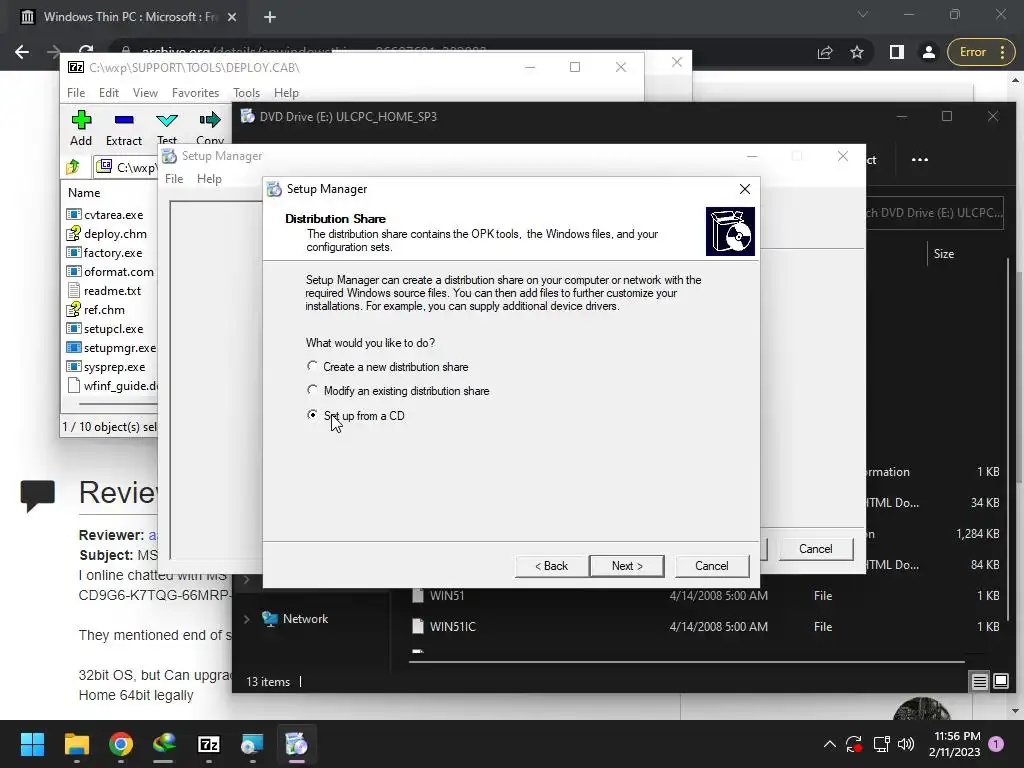Go back in the Chrome browser
The image size is (1024, 768).
pyautogui.click(x=22, y=52)
